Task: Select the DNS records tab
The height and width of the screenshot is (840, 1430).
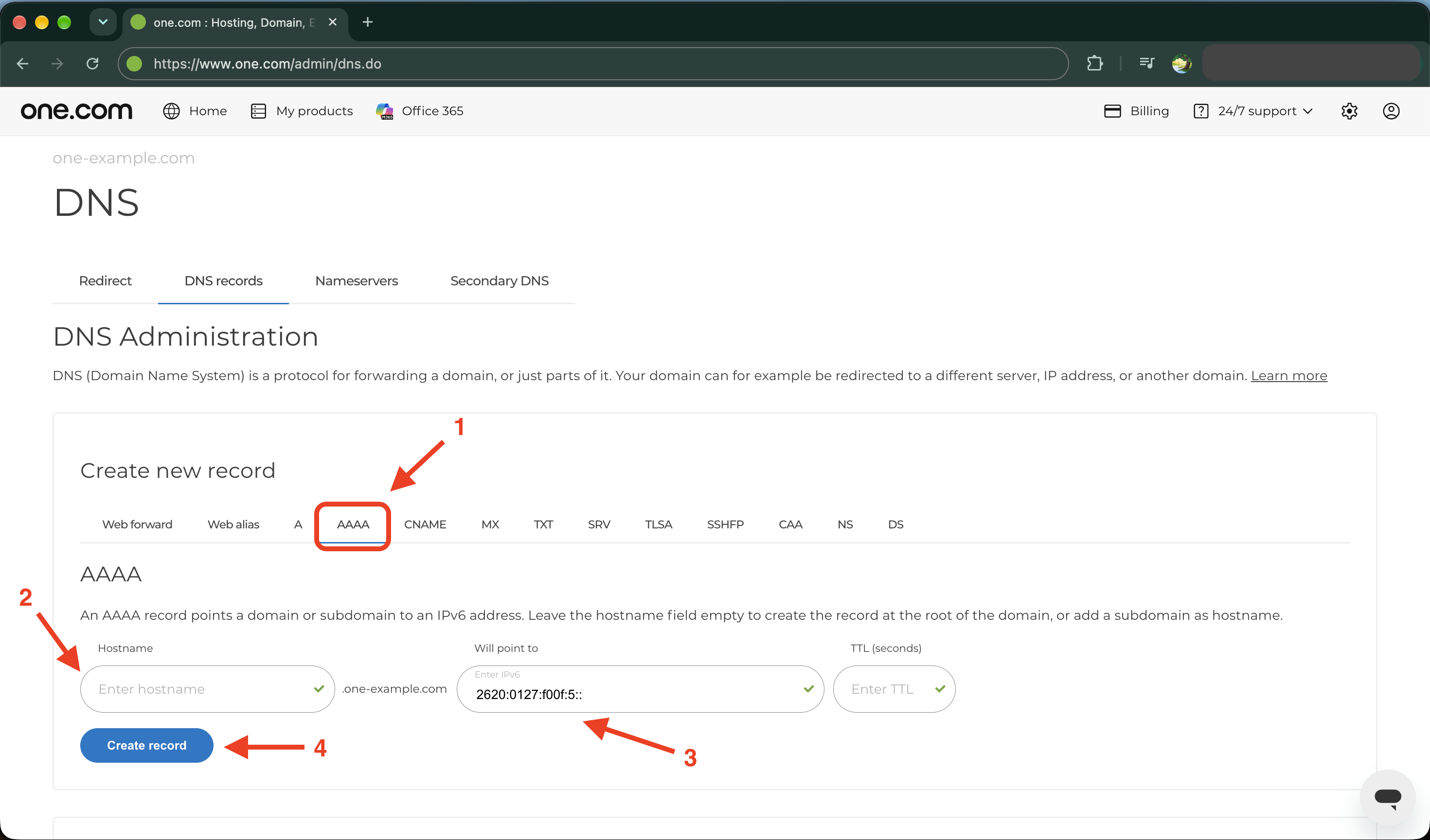Action: click(224, 281)
